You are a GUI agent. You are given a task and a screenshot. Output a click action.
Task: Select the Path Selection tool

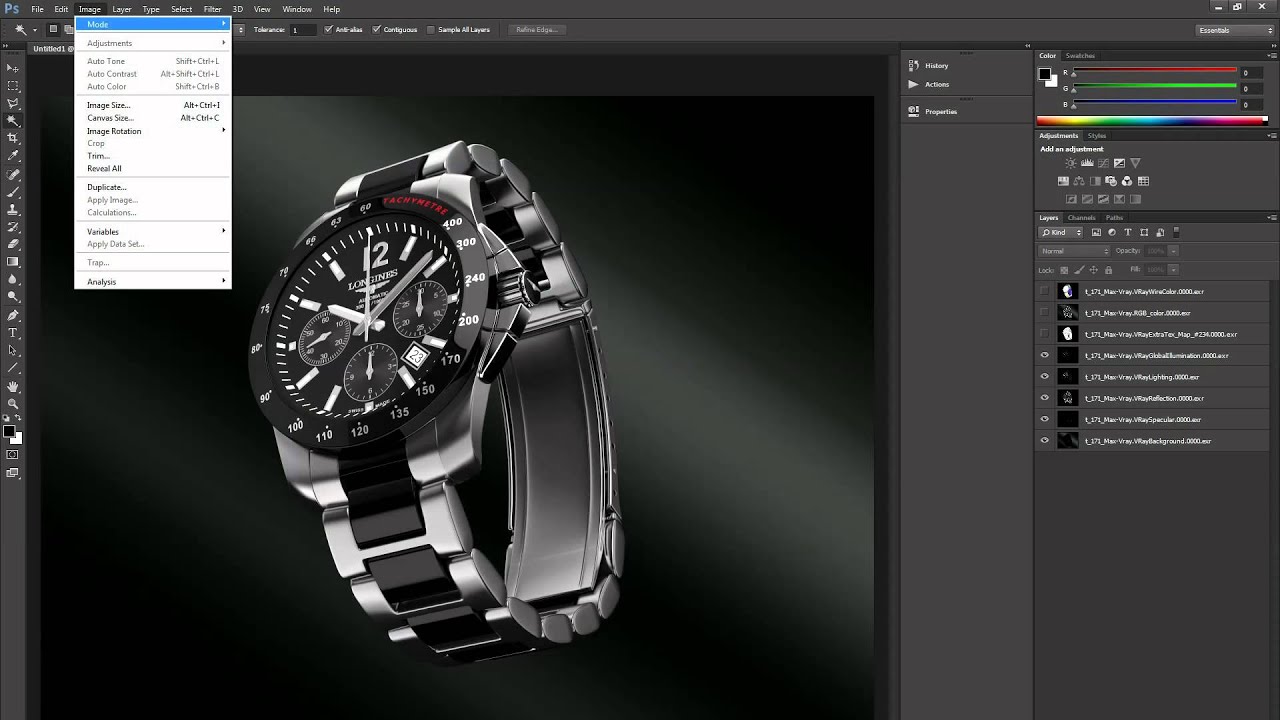[13, 350]
